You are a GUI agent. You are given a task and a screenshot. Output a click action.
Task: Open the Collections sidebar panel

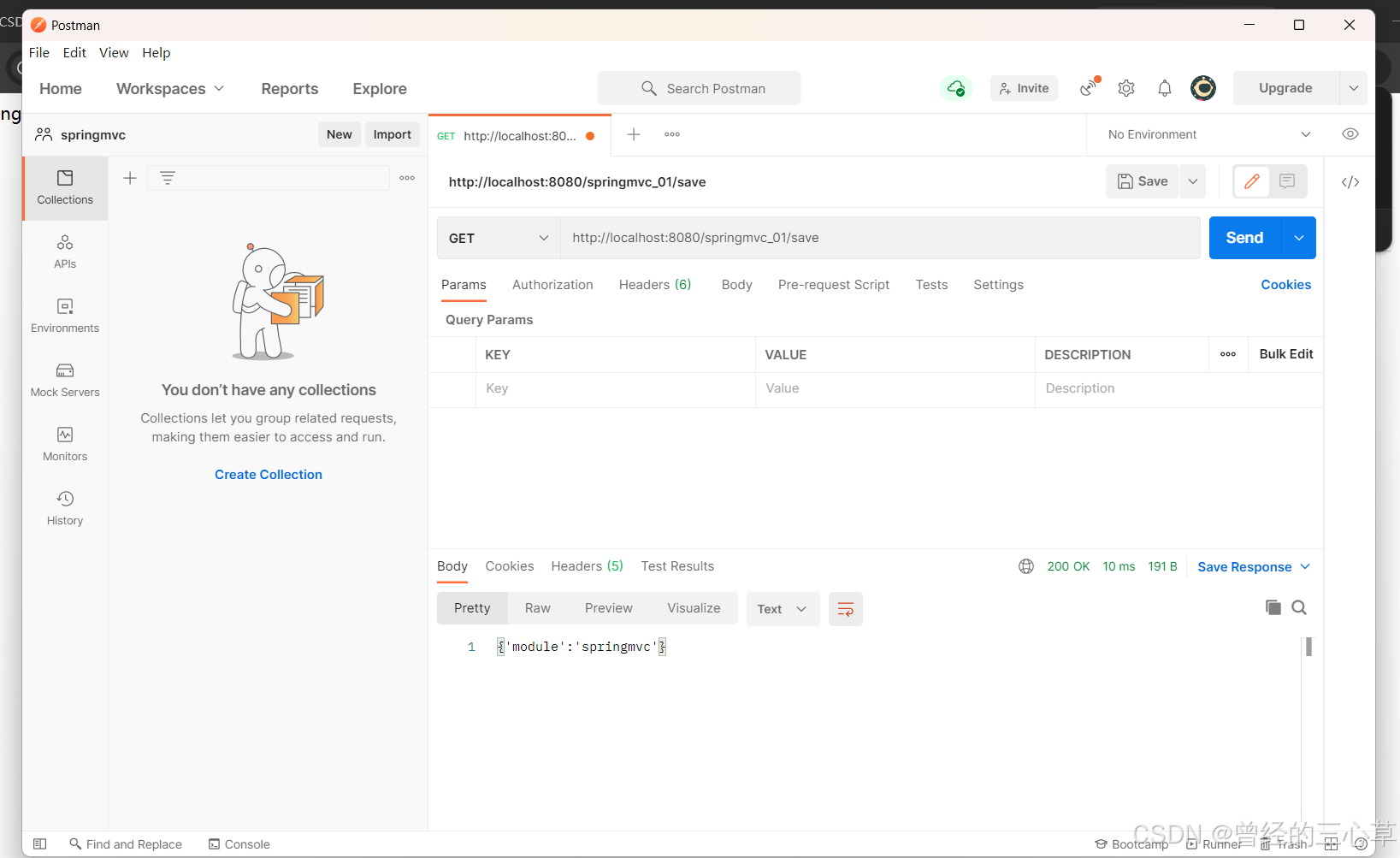click(65, 187)
